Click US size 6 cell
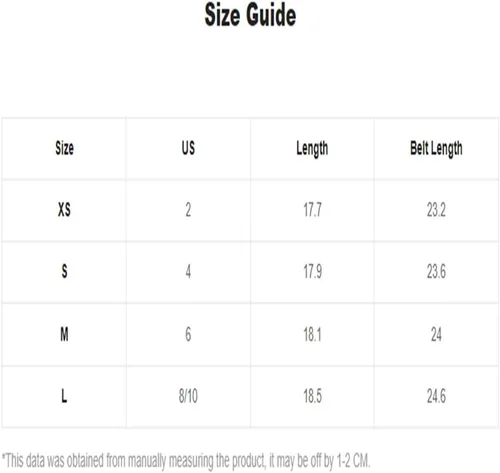This screenshot has width=500, height=473. tap(188, 334)
